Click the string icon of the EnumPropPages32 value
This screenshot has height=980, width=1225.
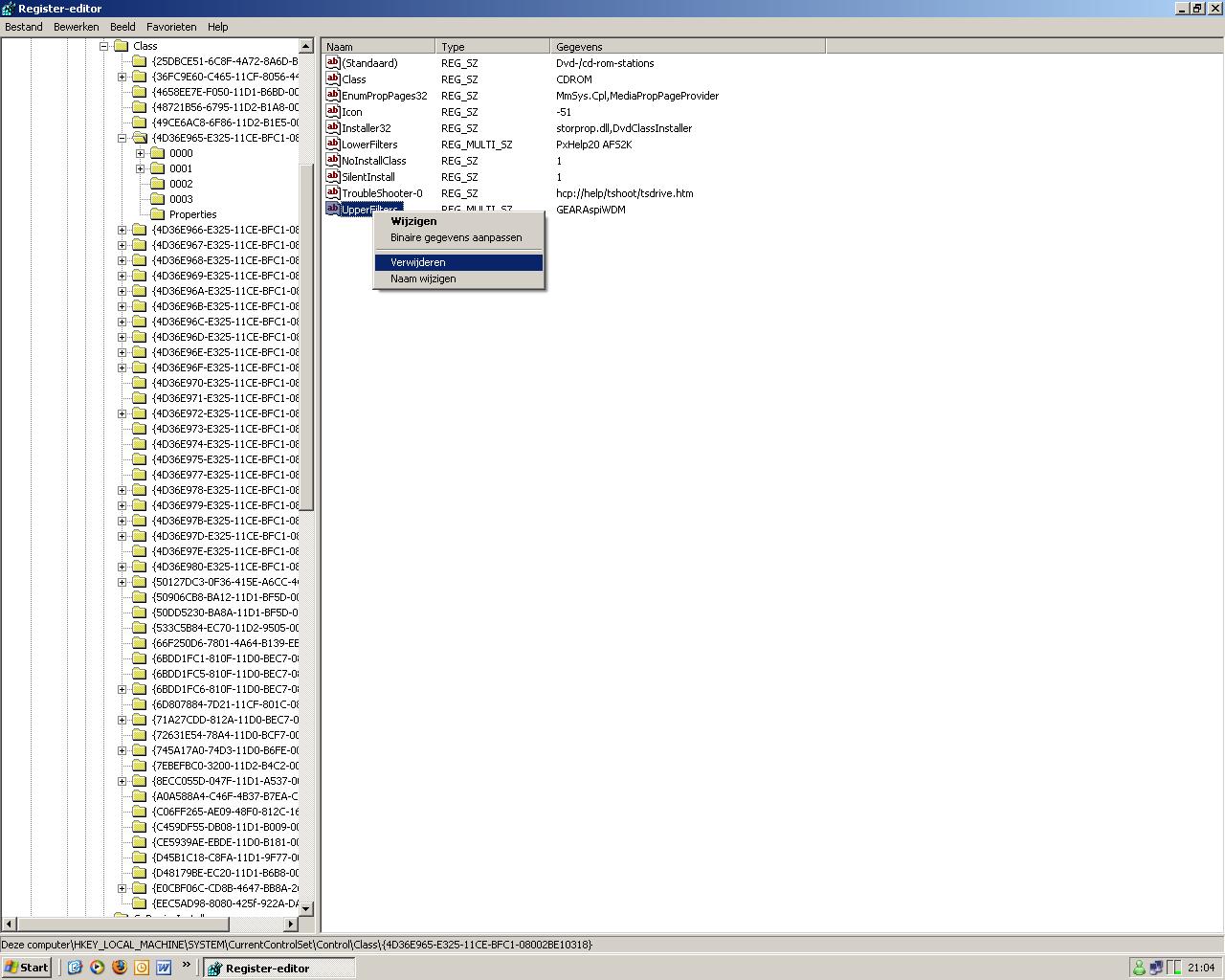coord(333,95)
